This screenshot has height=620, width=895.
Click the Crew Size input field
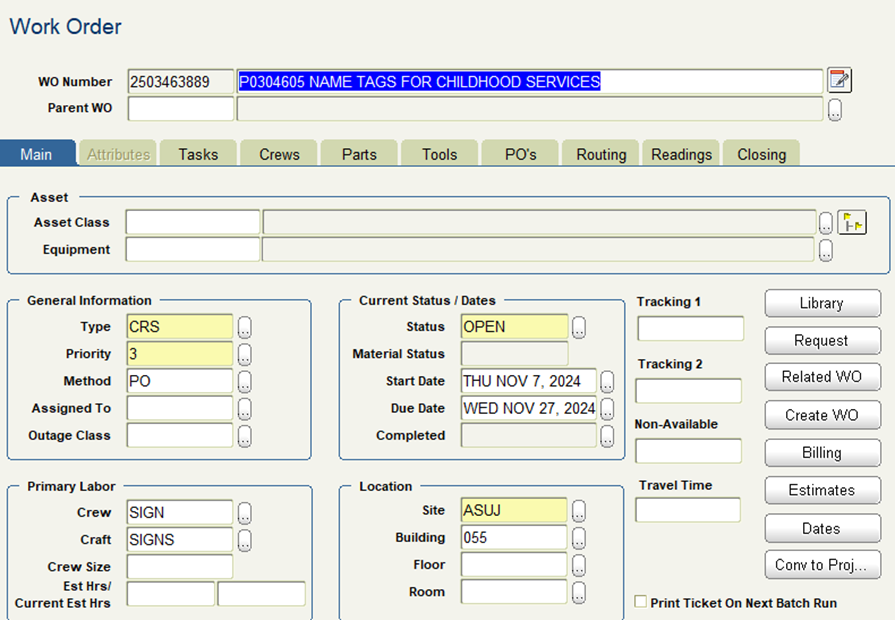click(180, 567)
